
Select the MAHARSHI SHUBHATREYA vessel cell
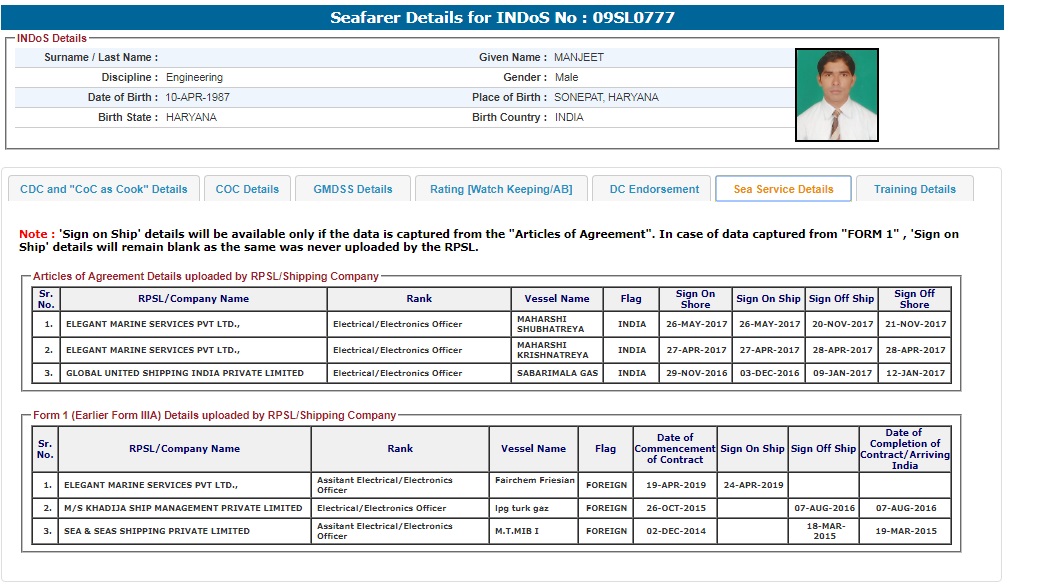coord(553,324)
